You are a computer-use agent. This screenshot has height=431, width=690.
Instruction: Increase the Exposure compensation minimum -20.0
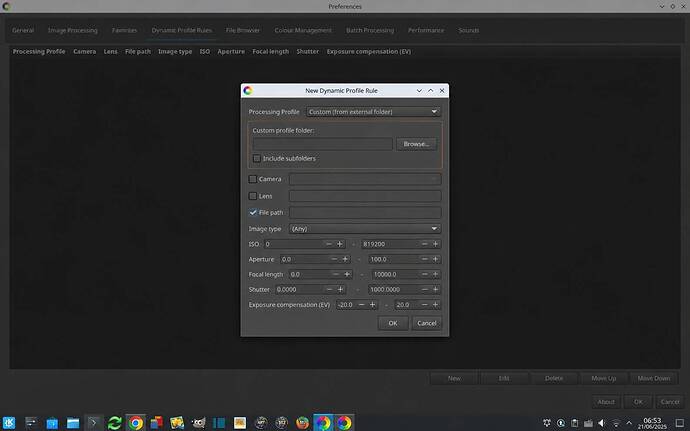(x=372, y=305)
